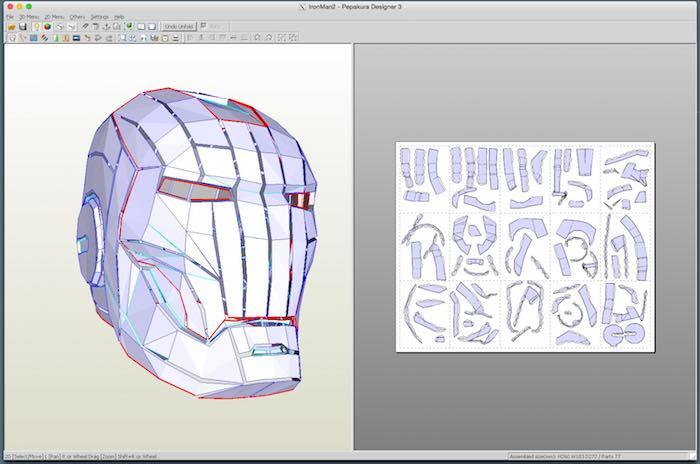Toggle the Auto checkbox beside Undo Unfold

pyautogui.click(x=204, y=26)
